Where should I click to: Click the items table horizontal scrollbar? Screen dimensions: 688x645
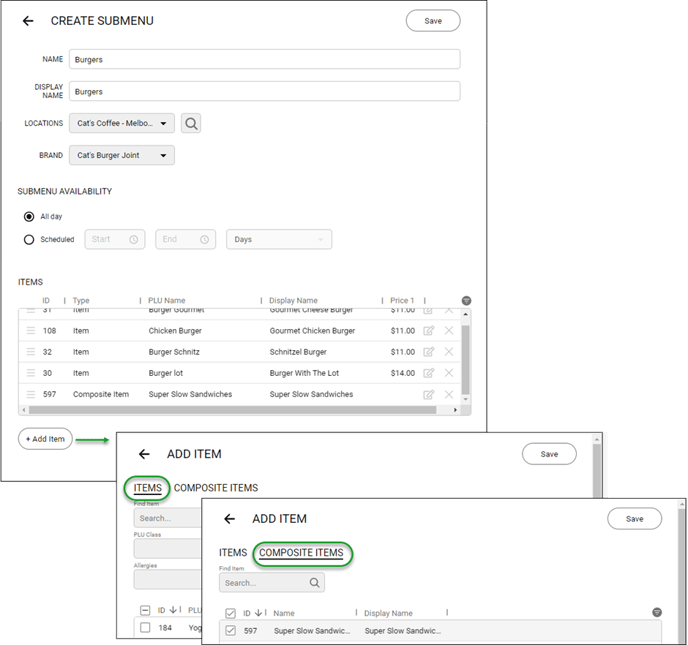233,410
